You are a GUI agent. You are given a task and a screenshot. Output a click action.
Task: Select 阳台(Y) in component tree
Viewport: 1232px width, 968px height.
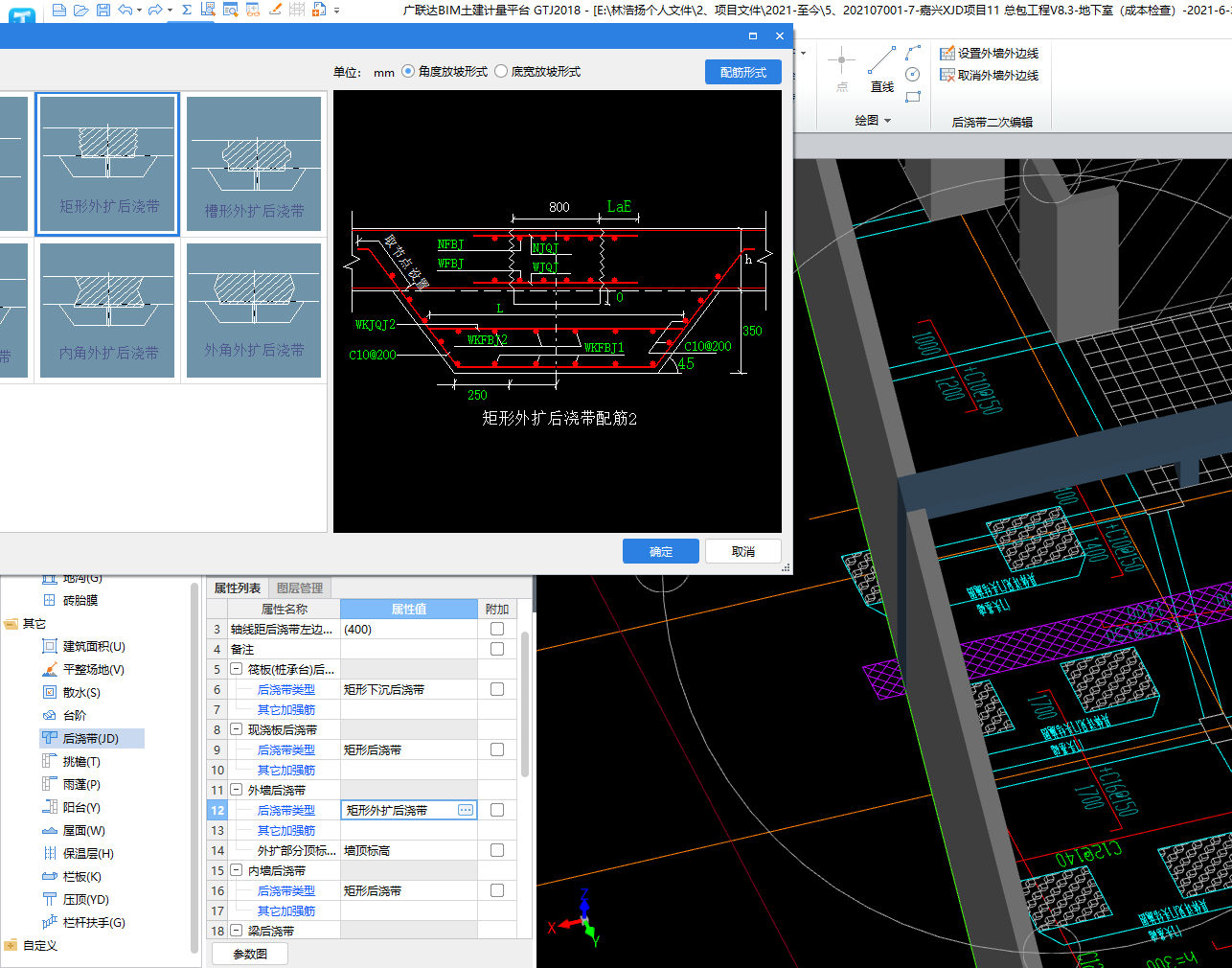click(72, 808)
